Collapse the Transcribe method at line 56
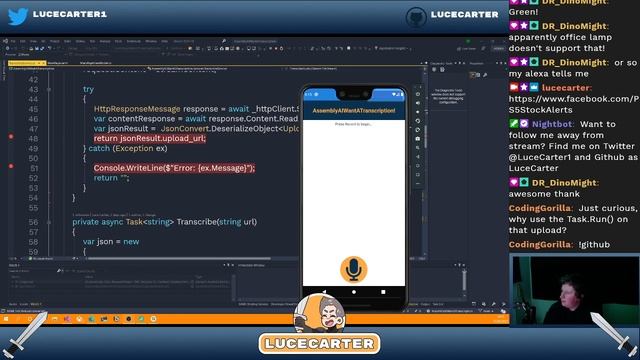Viewport: 640px width, 360px height. pyautogui.click(x=49, y=222)
